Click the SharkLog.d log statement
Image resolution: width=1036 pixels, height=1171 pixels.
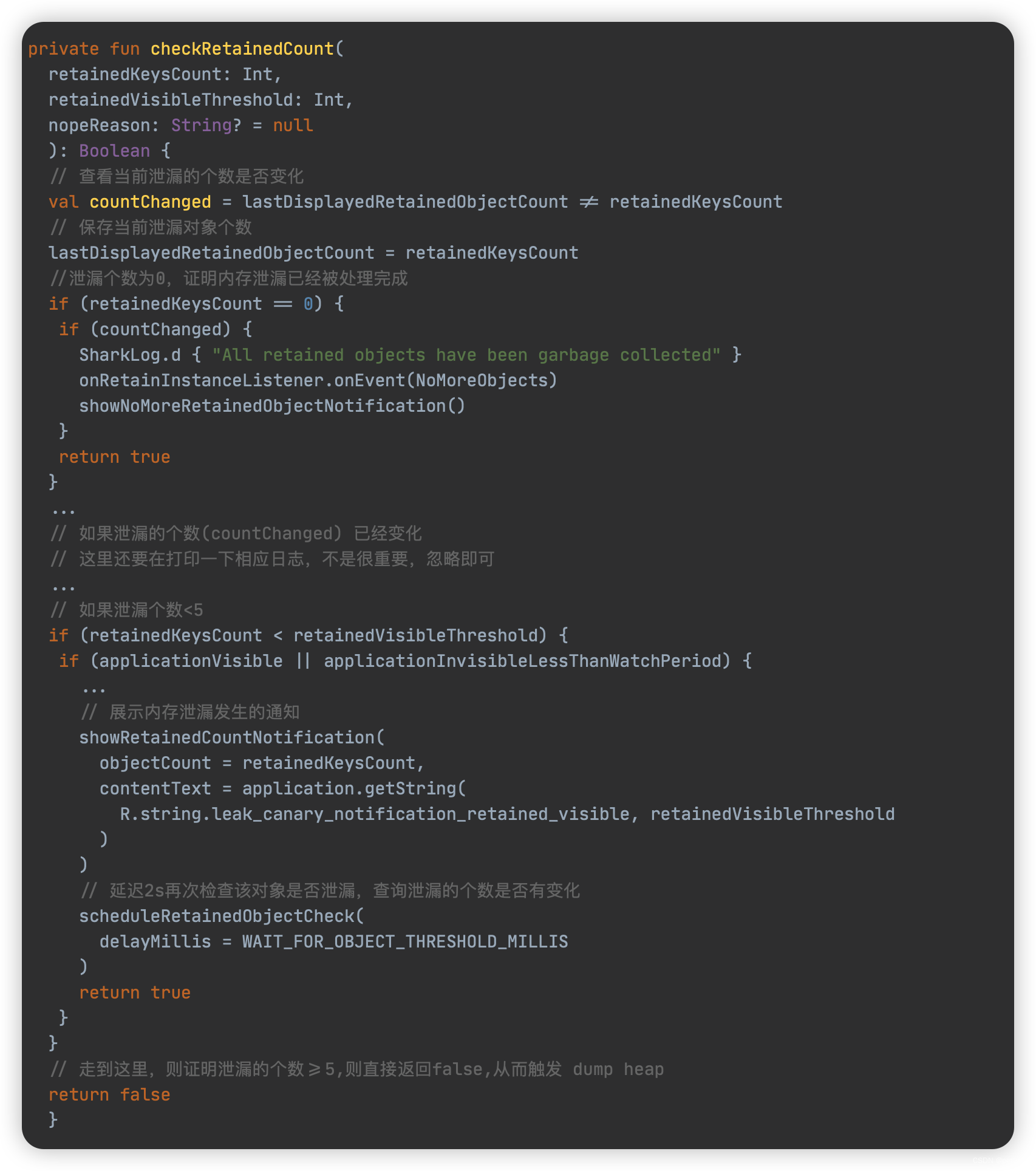point(411,355)
